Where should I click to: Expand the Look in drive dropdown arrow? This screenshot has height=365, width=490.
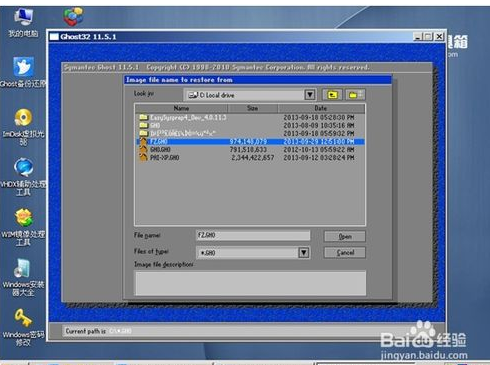click(x=310, y=95)
